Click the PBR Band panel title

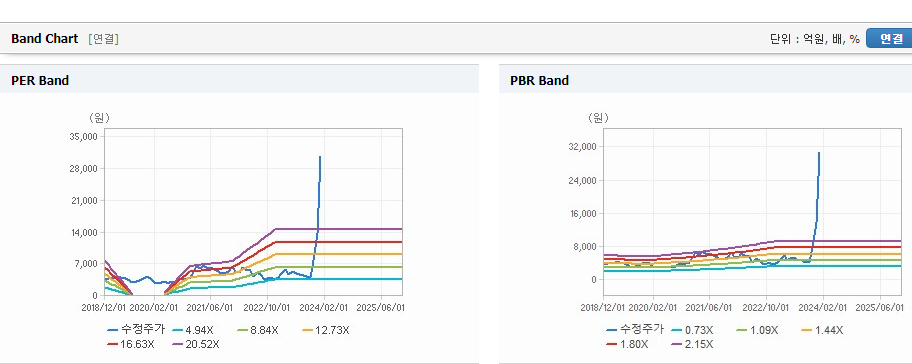coord(539,81)
